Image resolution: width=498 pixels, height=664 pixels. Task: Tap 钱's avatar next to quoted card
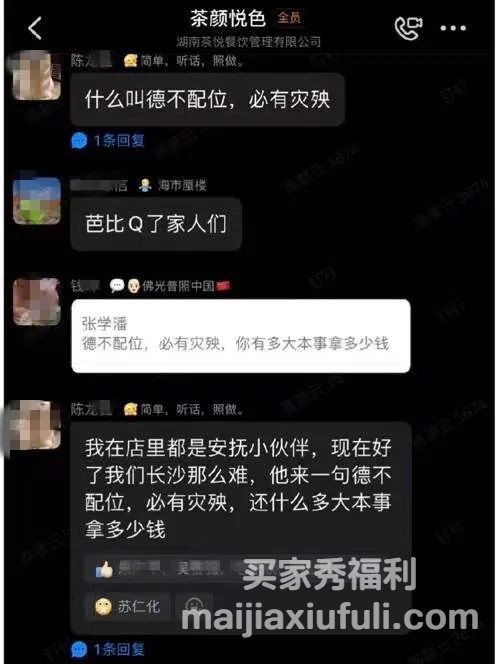coord(37,304)
